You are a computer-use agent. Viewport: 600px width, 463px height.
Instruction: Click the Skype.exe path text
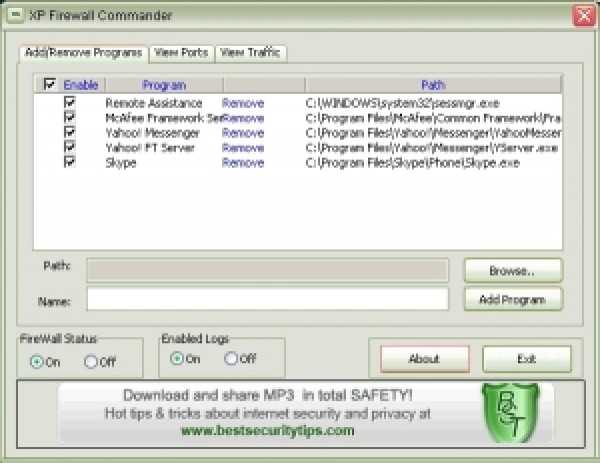click(x=412, y=163)
